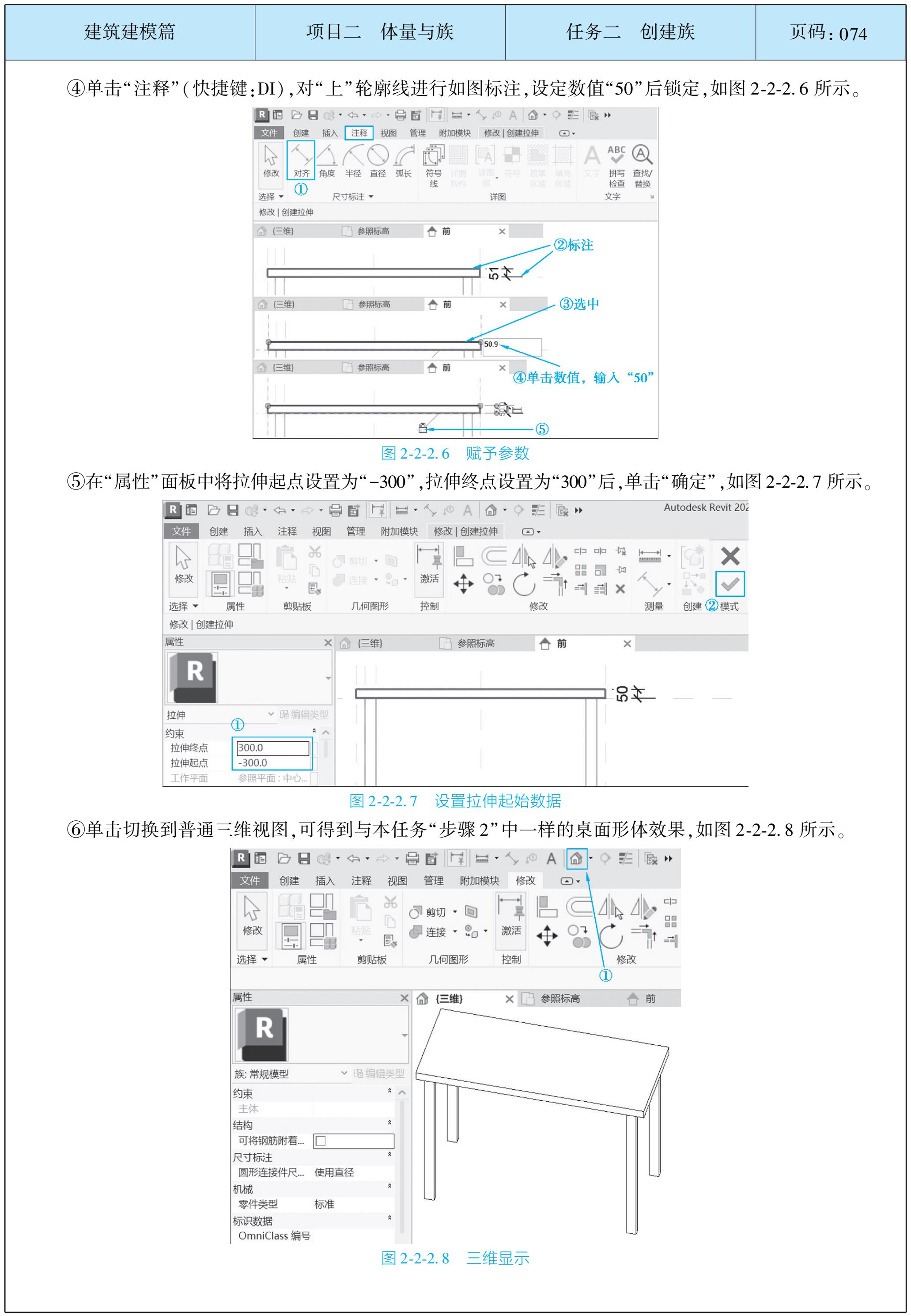Select the Copy tool in figure 2-2-2.7
Image resolution: width=911 pixels, height=1316 pixels.
pyautogui.click(x=494, y=584)
